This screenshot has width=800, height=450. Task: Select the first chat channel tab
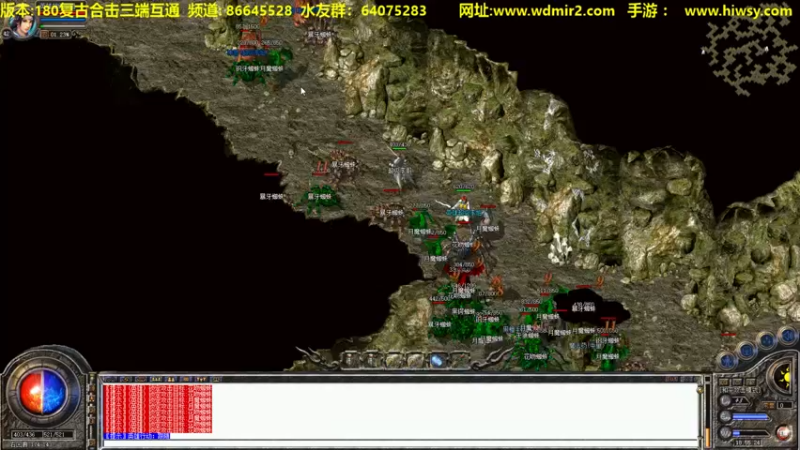click(110, 379)
